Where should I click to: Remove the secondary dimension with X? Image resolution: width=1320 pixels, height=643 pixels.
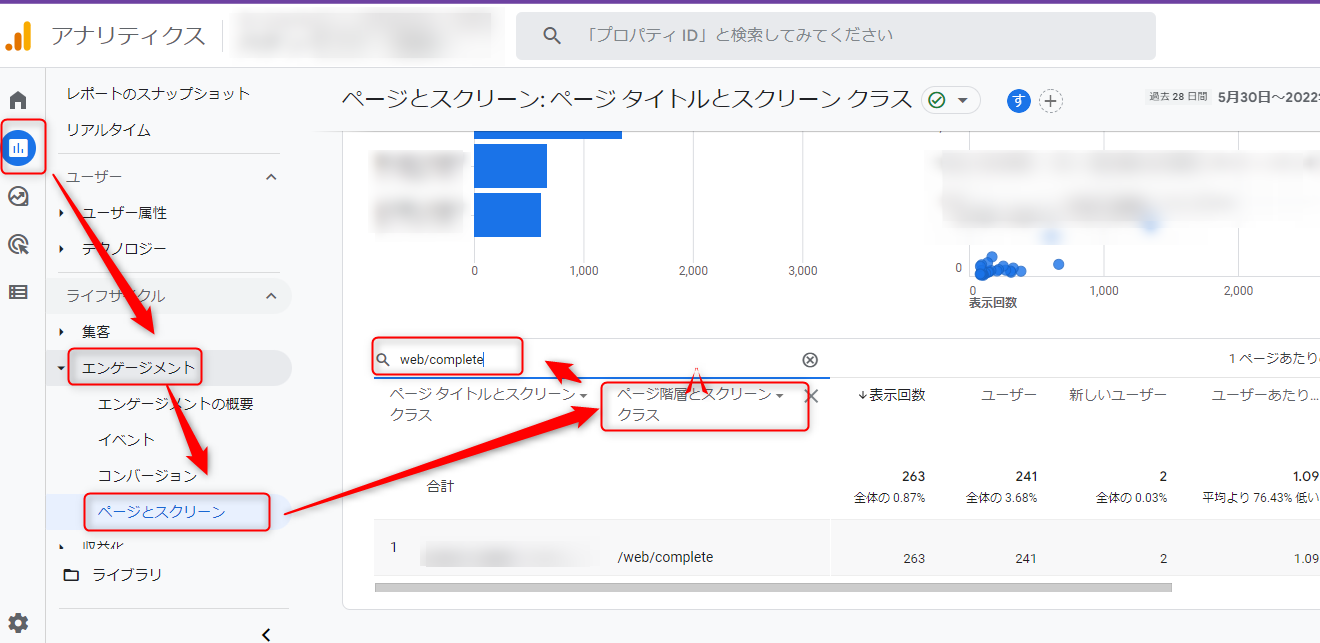811,397
